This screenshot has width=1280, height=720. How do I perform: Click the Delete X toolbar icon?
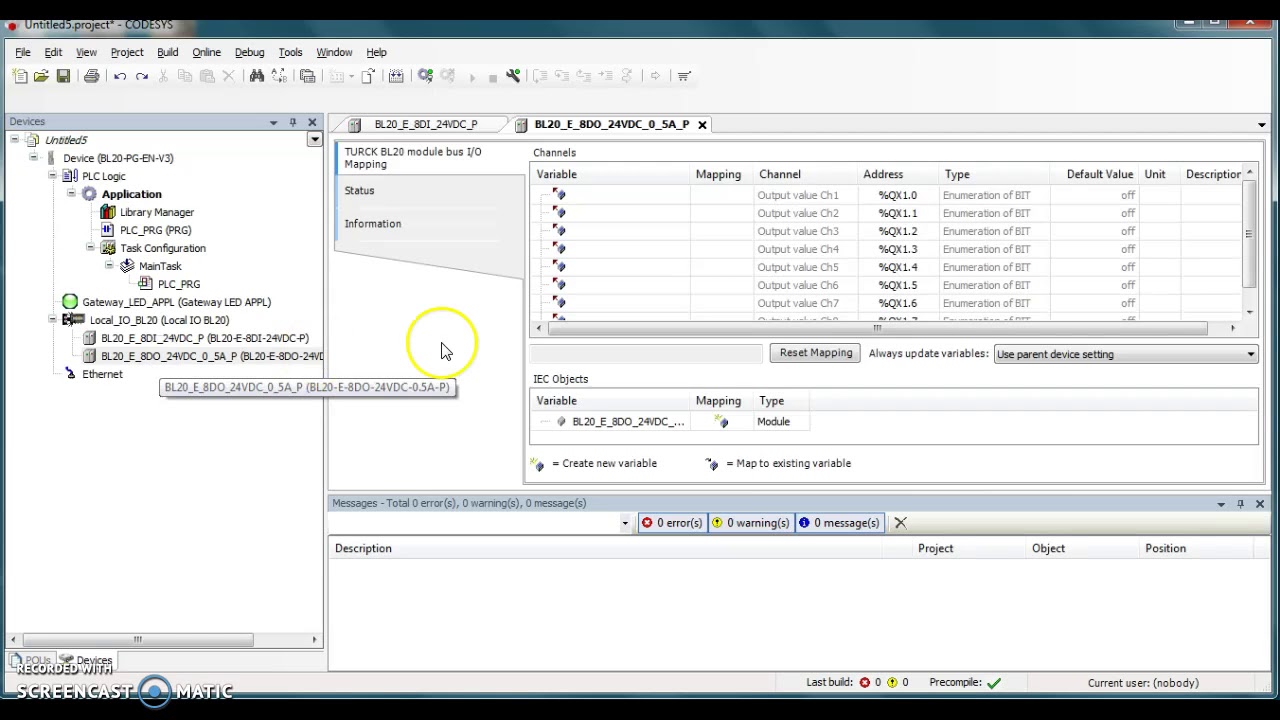tap(228, 76)
